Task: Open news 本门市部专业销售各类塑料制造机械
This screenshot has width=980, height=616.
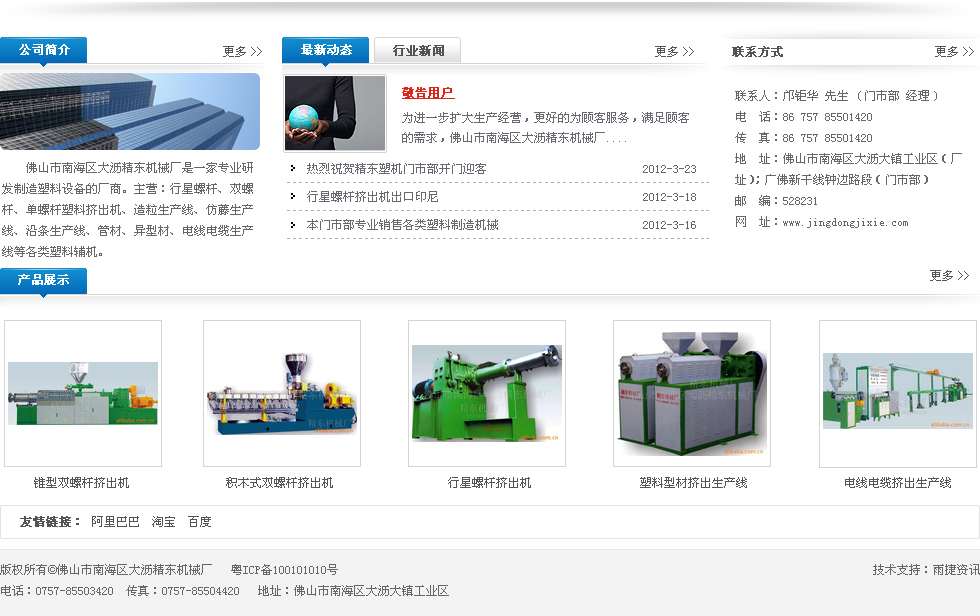Action: 402,225
